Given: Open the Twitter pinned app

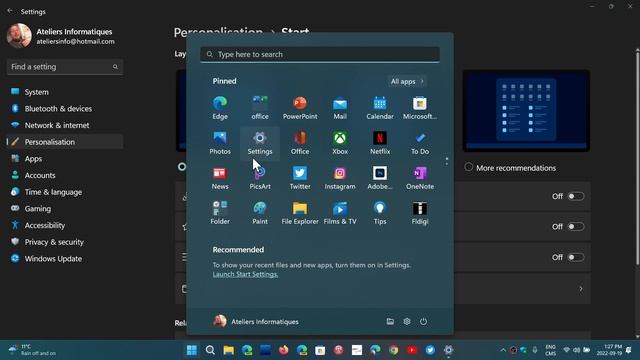Looking at the screenshot, I should pos(300,178).
